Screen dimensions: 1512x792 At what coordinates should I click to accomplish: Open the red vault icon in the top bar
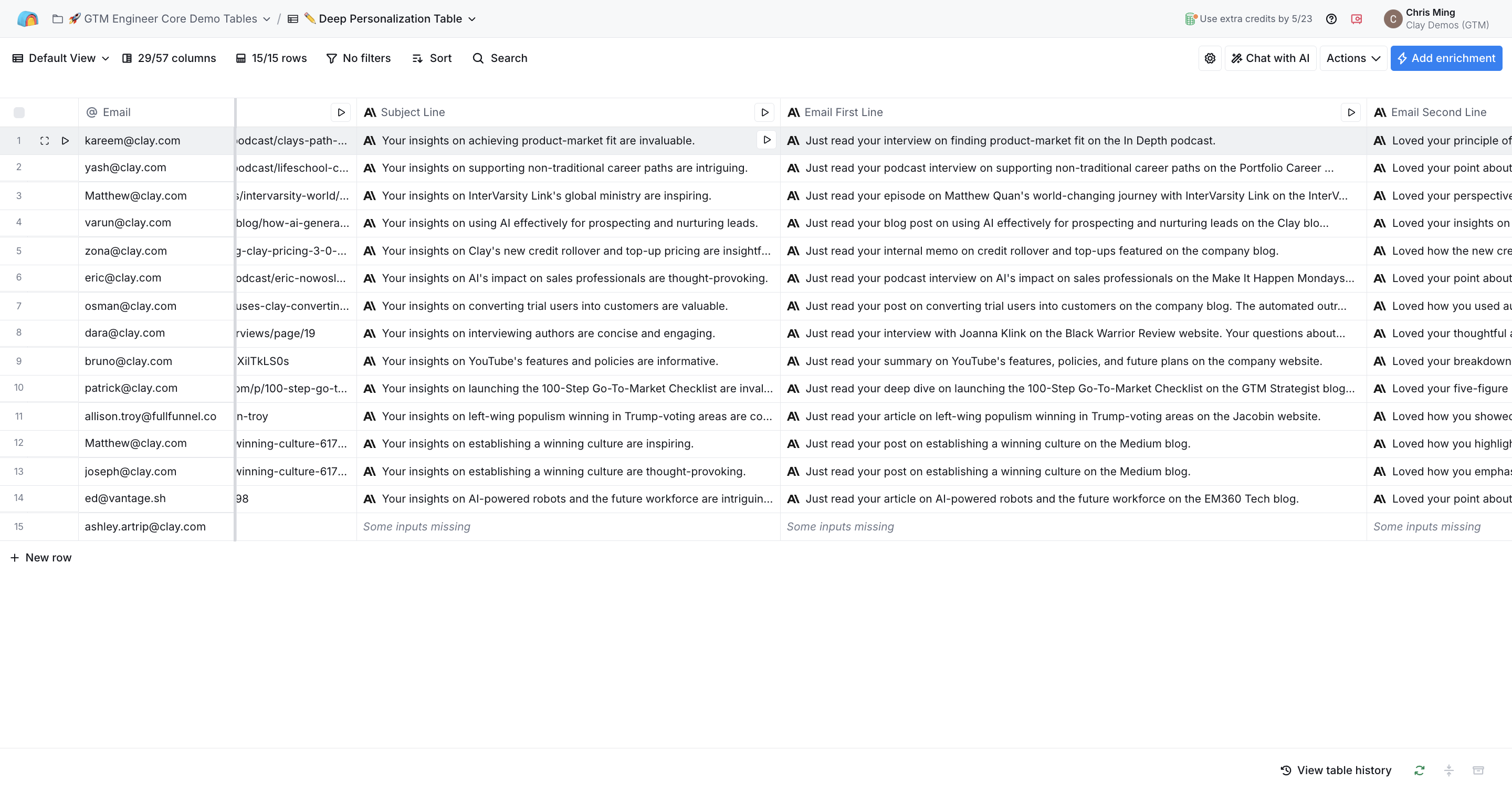click(1357, 18)
